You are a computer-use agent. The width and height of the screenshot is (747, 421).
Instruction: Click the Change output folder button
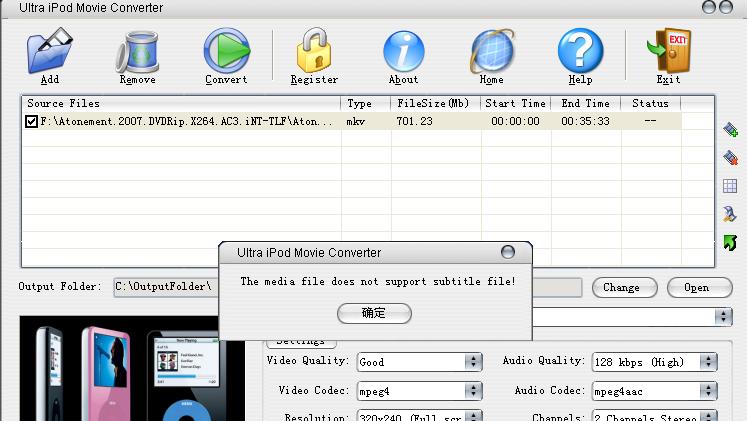click(625, 288)
